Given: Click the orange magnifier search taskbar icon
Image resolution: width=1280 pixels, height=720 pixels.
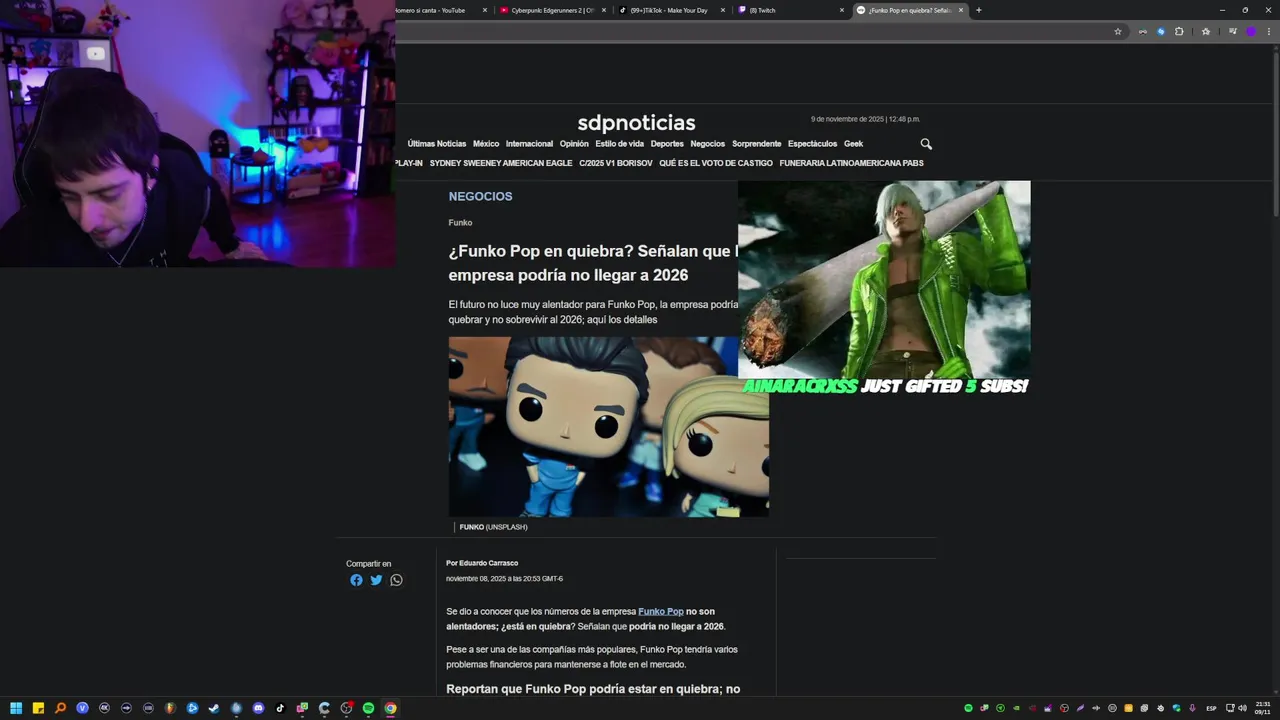Looking at the screenshot, I should tap(60, 708).
